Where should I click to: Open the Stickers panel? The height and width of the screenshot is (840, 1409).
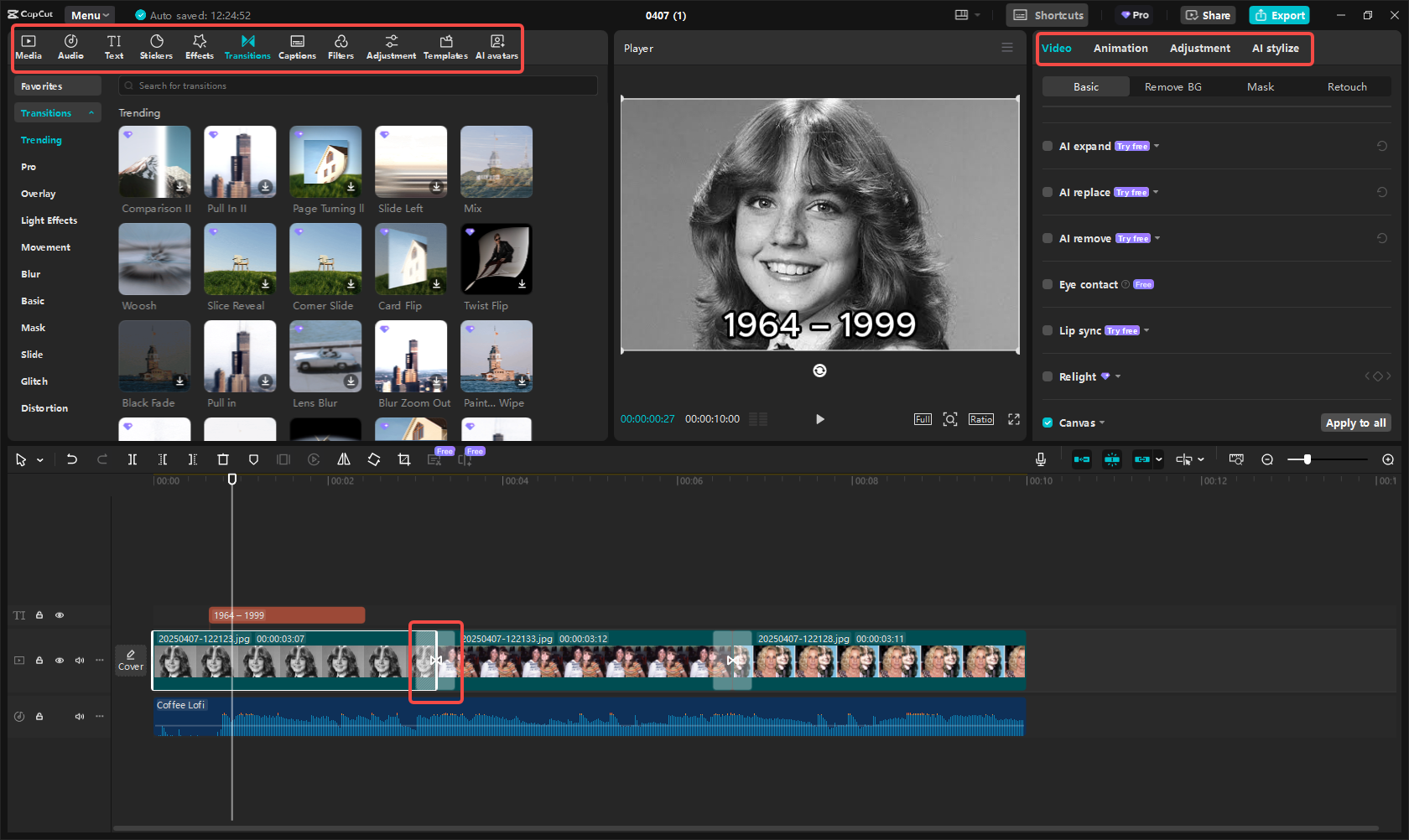156,46
